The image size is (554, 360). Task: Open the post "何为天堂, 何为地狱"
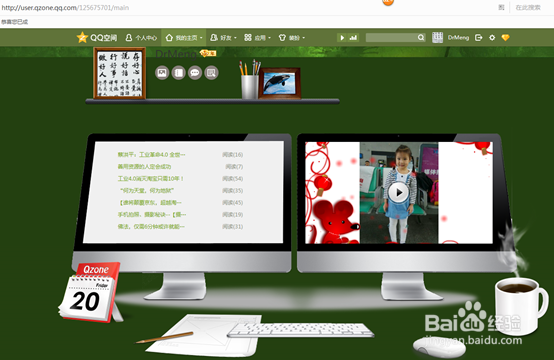click(147, 191)
